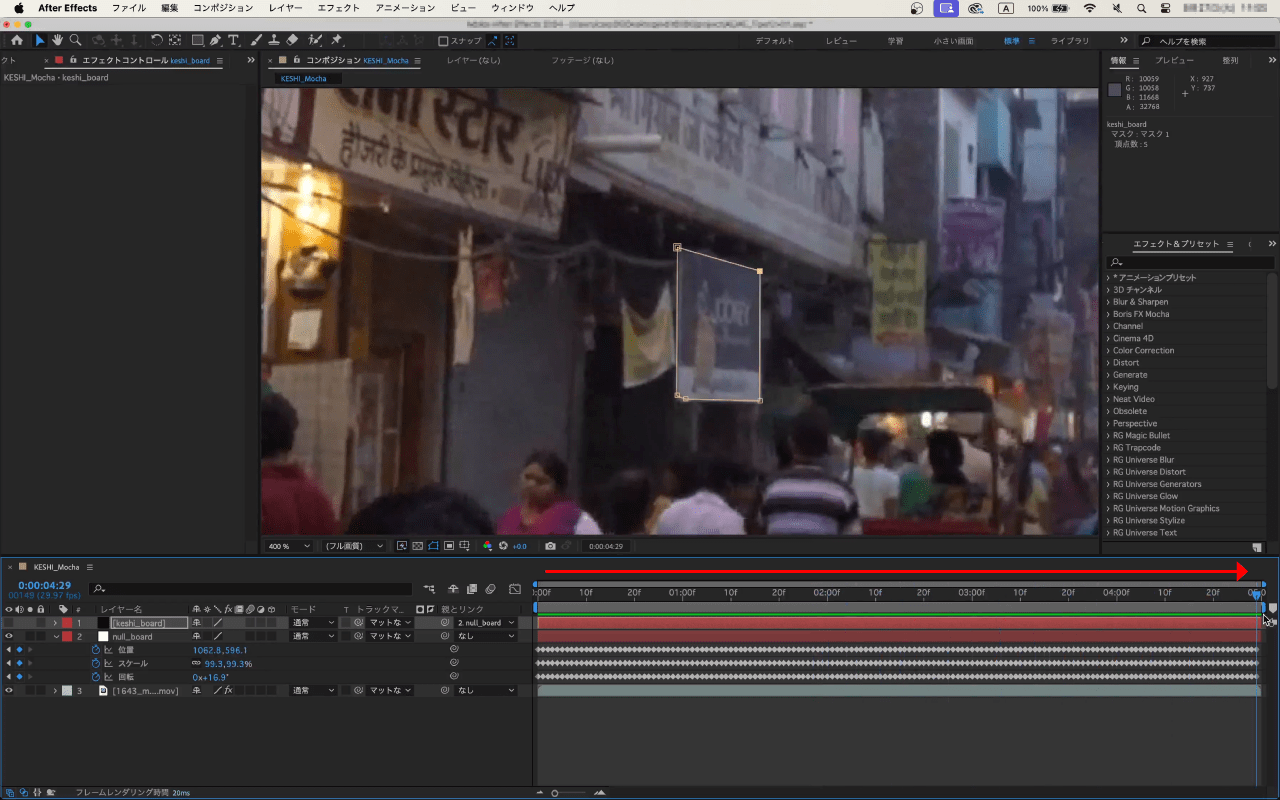Open grid and guide options
The width and height of the screenshot is (1280, 800).
tap(466, 546)
